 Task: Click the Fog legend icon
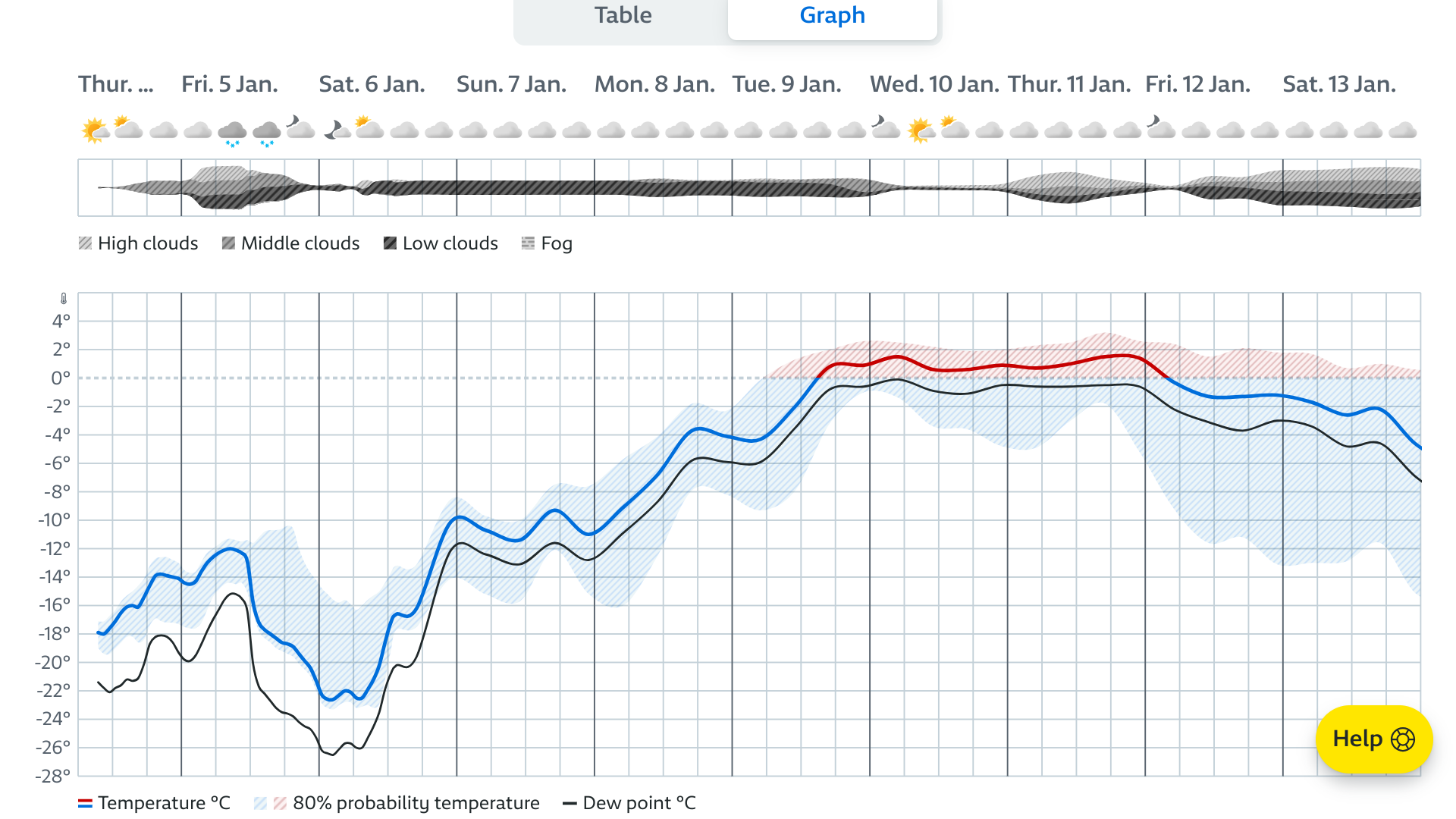coord(528,243)
